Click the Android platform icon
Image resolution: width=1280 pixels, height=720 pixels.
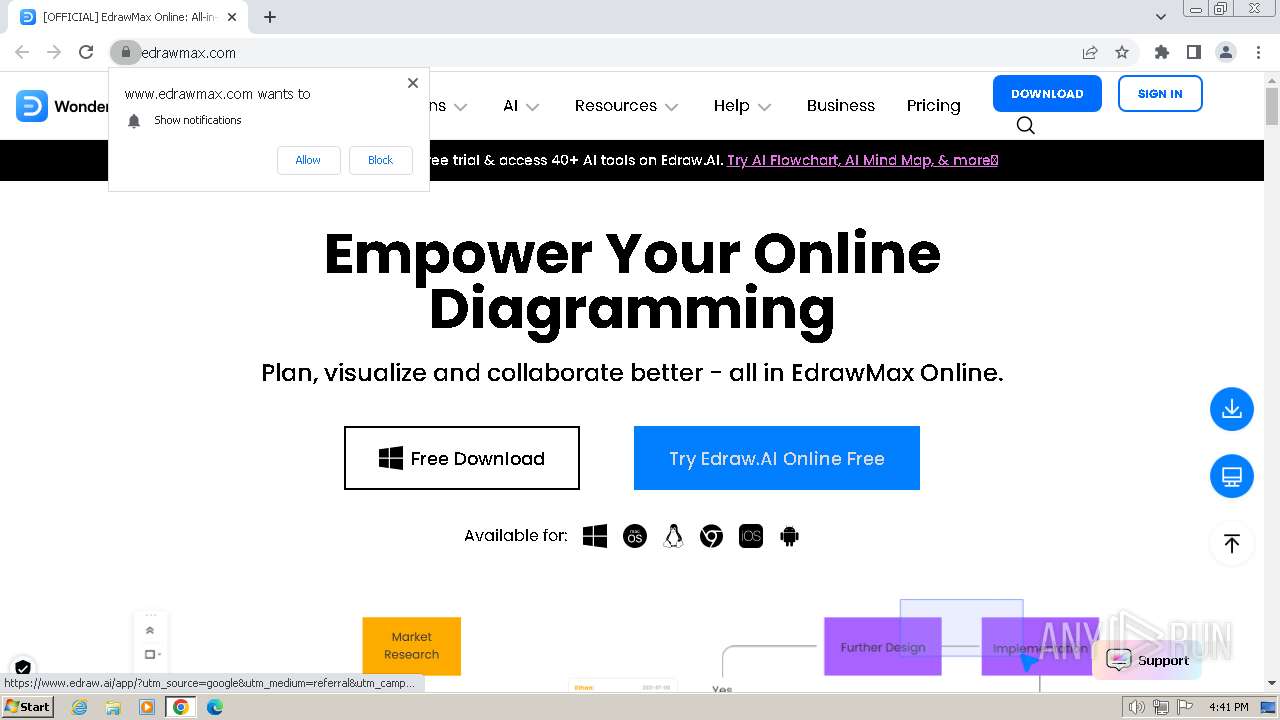pos(789,536)
